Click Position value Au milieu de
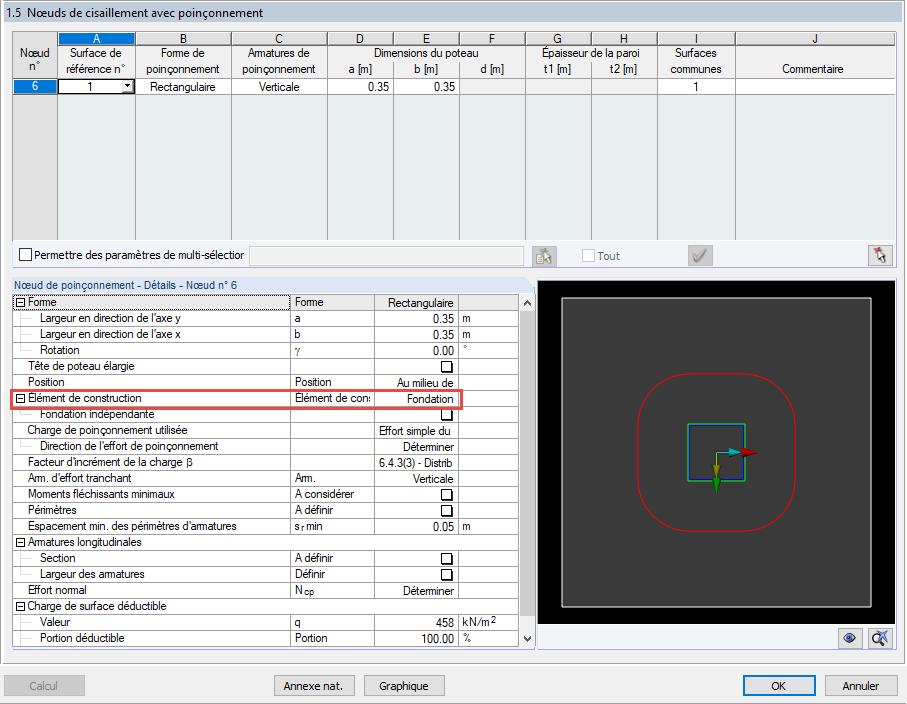The width and height of the screenshot is (907, 704). pyautogui.click(x=416, y=383)
